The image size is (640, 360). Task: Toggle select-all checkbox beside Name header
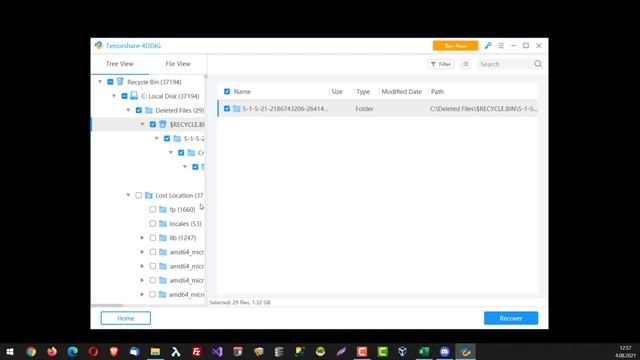click(227, 91)
